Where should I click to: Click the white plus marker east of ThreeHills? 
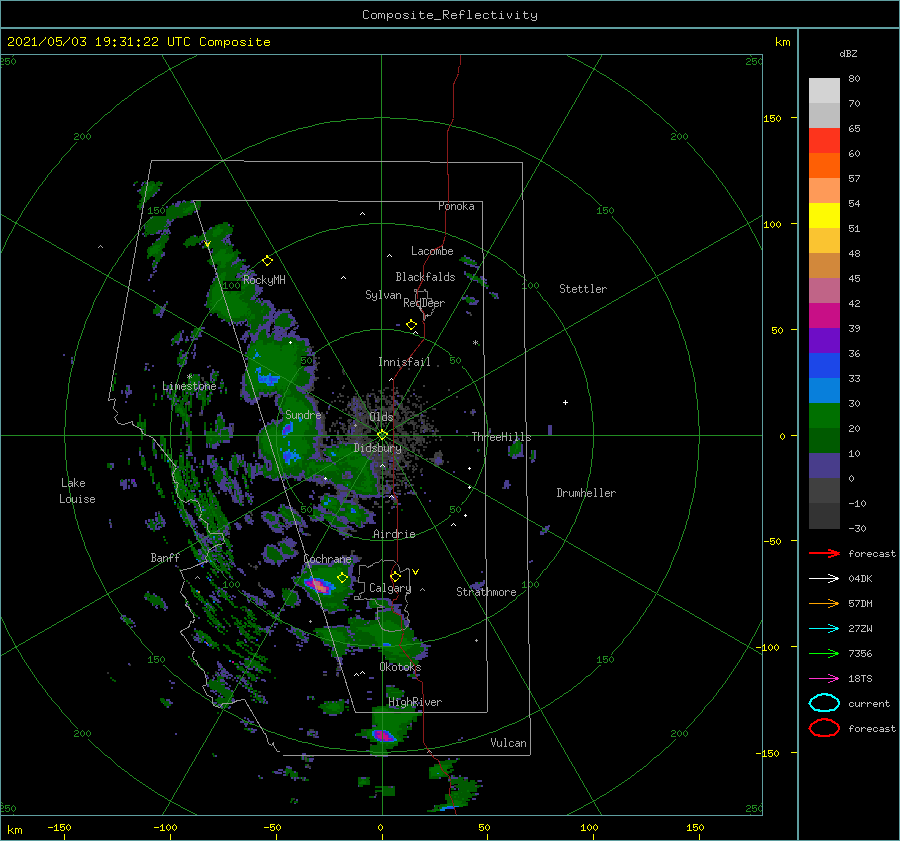coord(565,402)
